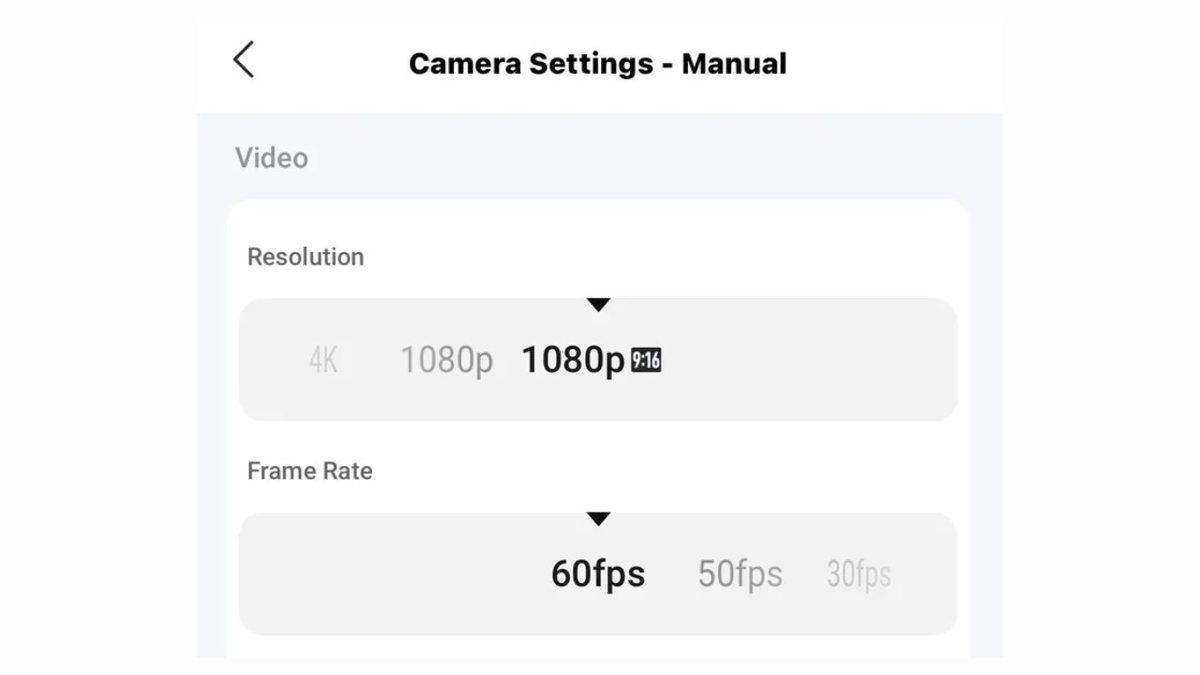Choose the standard 1080p resolution option
Screen dimensions: 1200x675
tap(447, 360)
